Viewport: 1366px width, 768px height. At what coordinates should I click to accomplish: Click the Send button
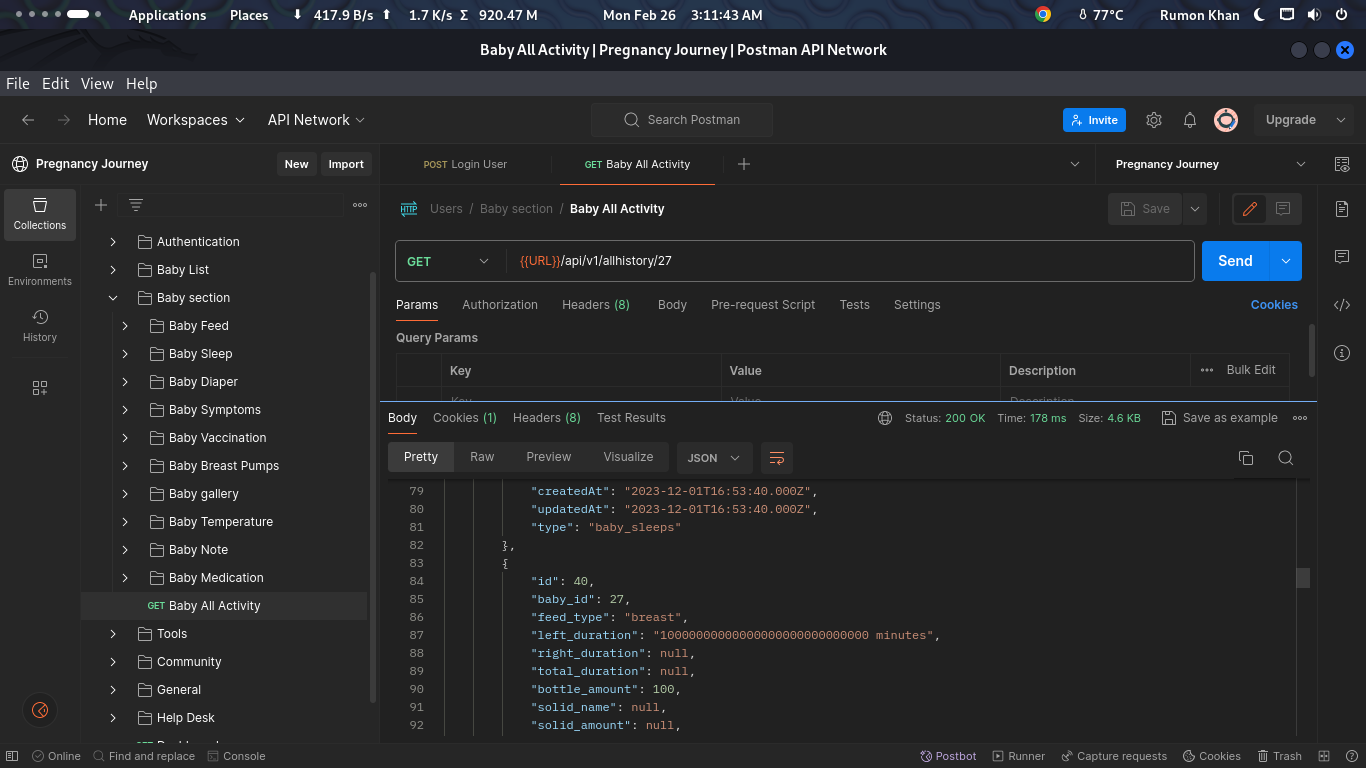[1235, 261]
